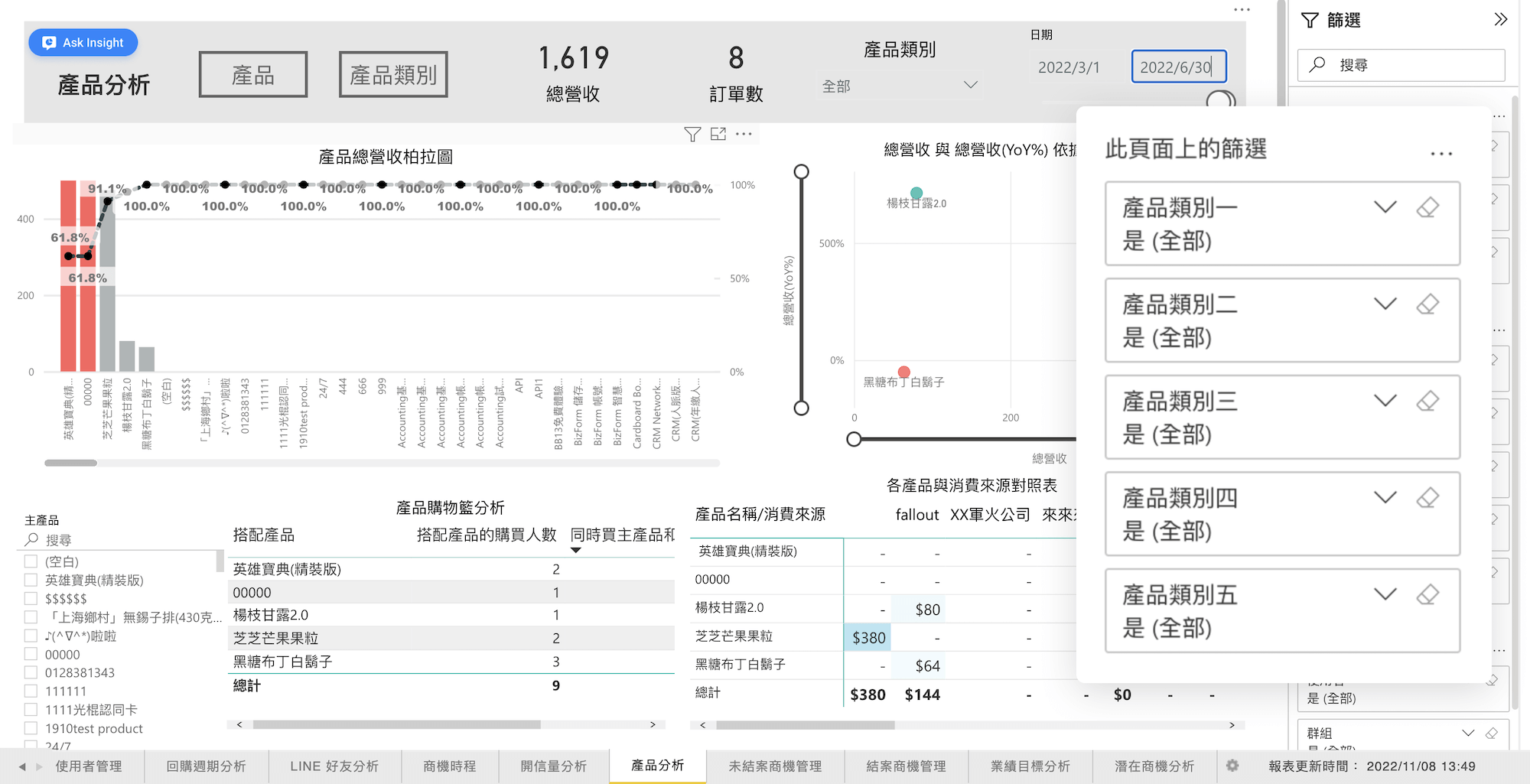Click top handle of vertical YoY slider
Screen dimensions: 1530x784
point(801,172)
